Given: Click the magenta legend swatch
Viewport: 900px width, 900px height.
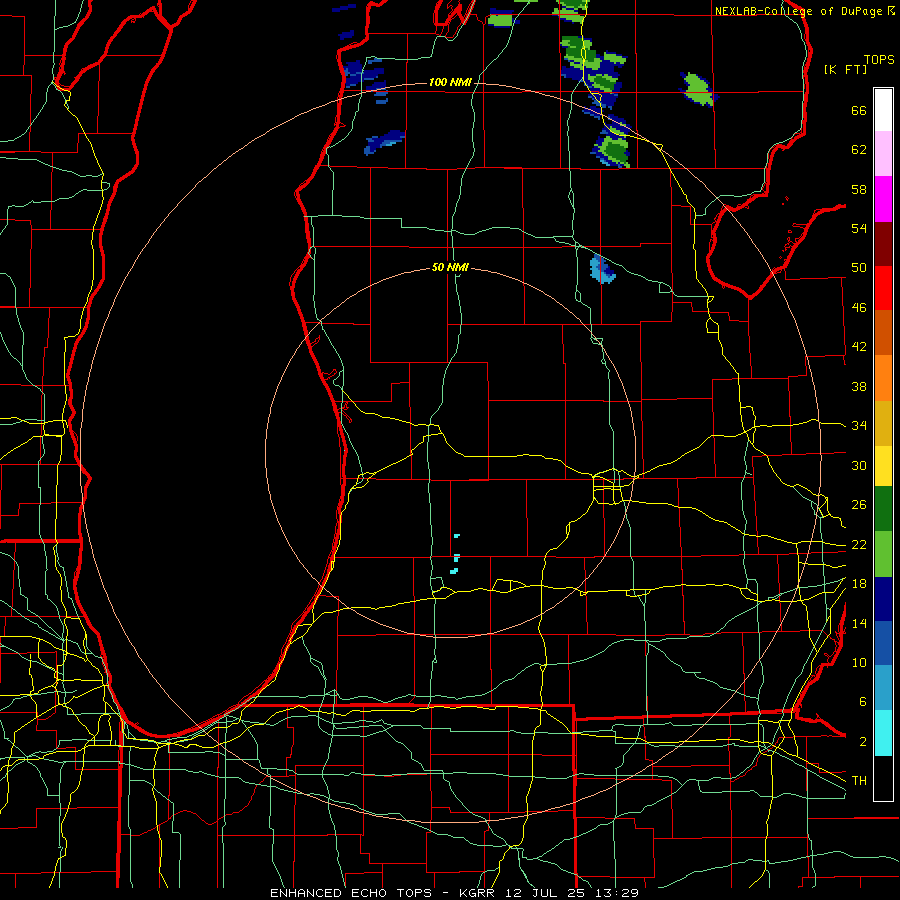Looking at the screenshot, I should pyautogui.click(x=883, y=199).
